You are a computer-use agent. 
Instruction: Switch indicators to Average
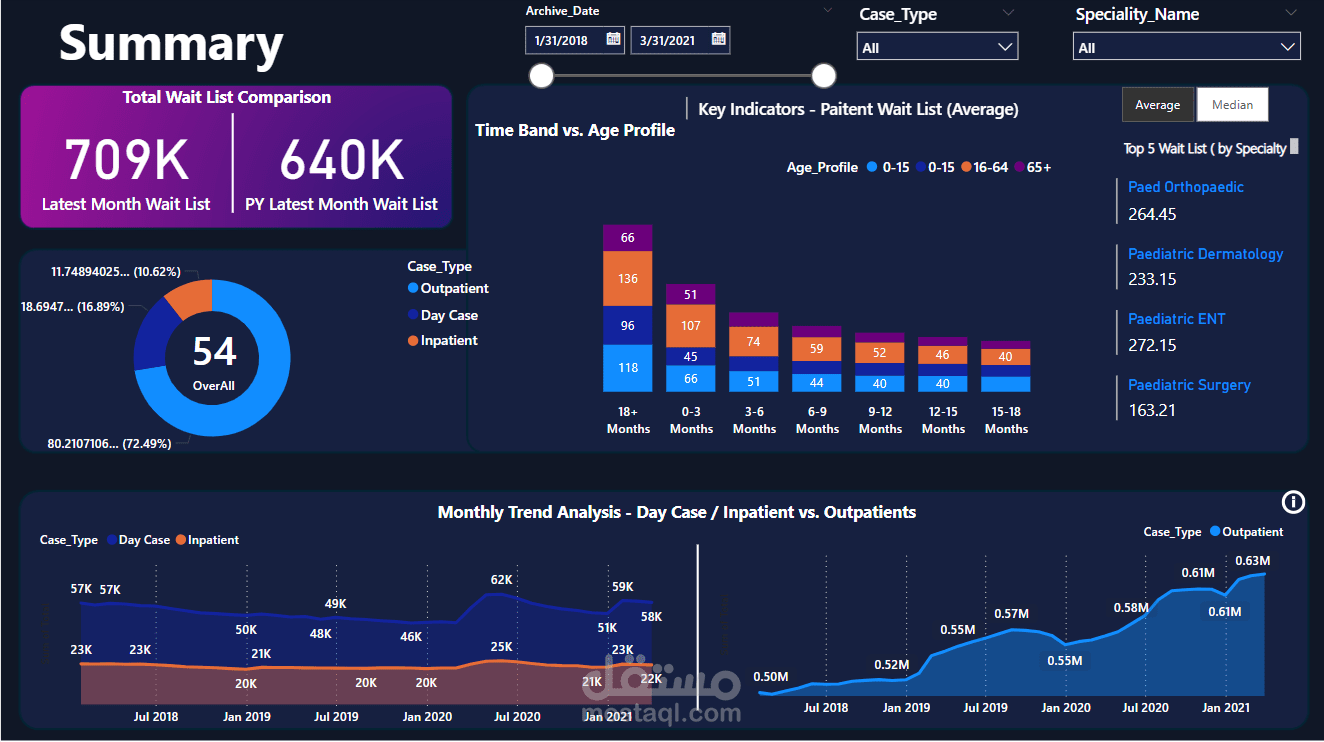tap(1158, 105)
